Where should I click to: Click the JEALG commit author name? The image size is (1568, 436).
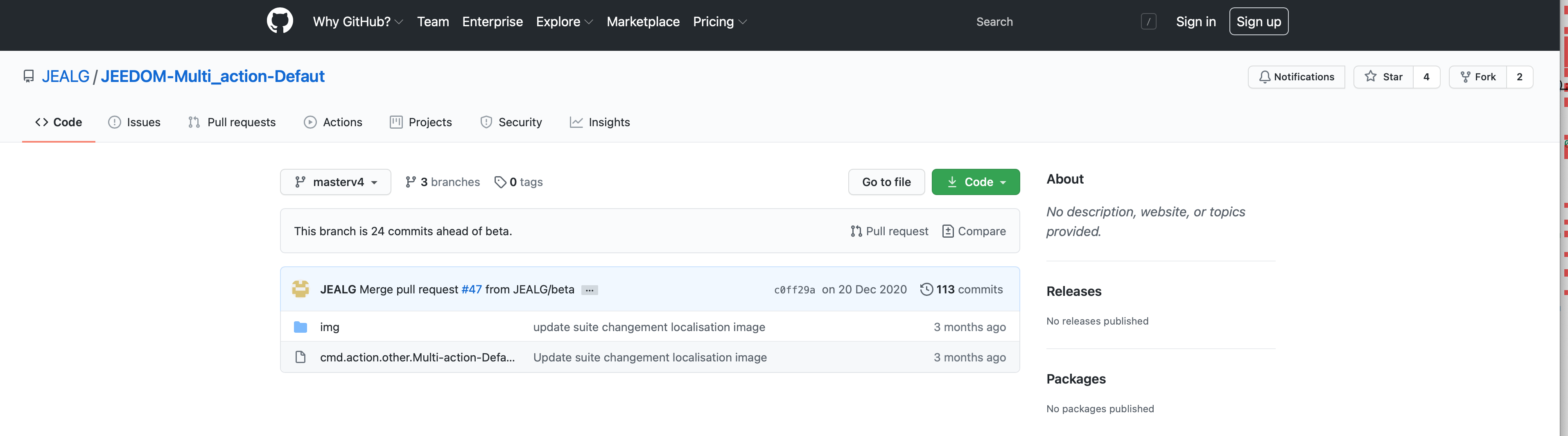point(338,290)
